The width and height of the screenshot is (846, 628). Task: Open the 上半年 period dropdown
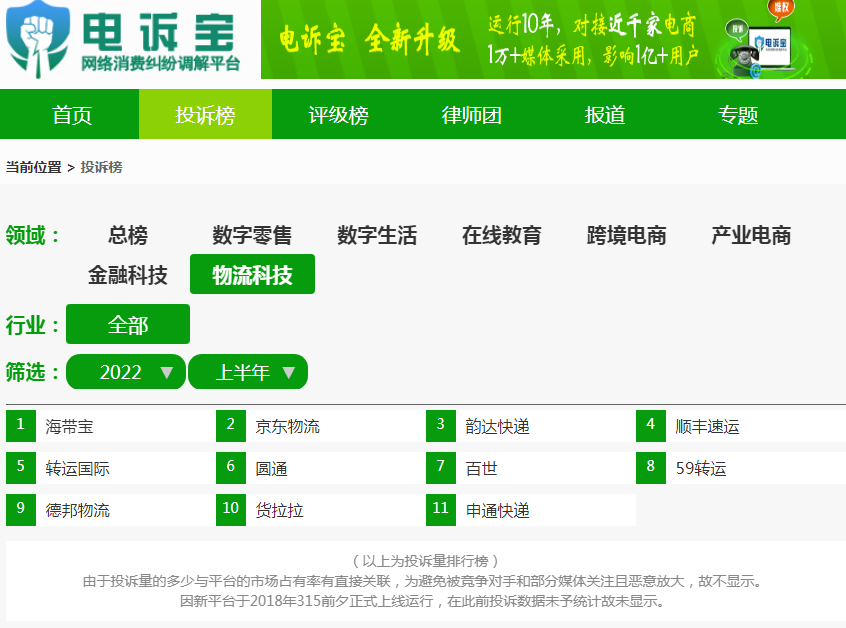tap(248, 372)
